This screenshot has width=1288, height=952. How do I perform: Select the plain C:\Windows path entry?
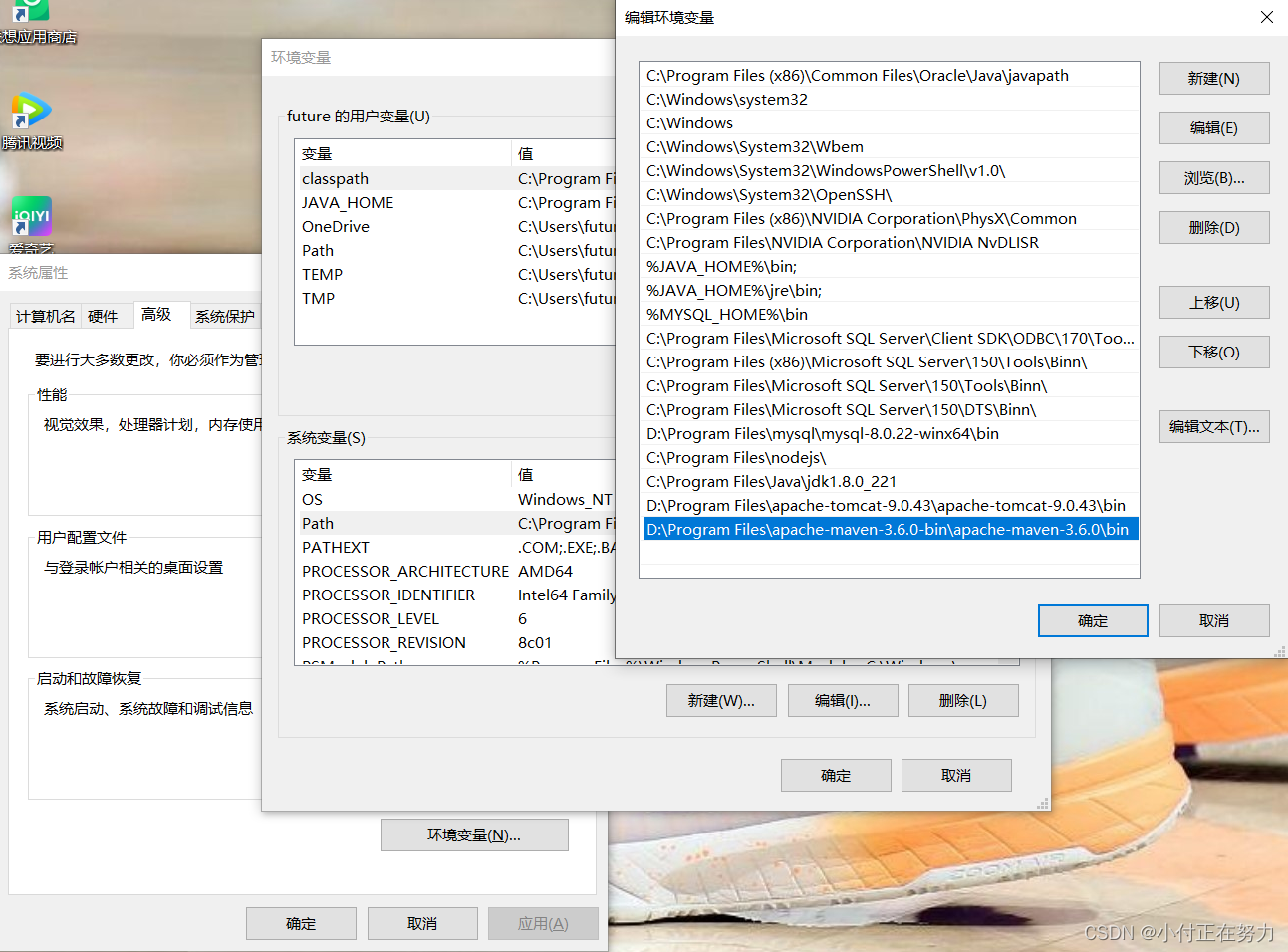click(x=891, y=123)
